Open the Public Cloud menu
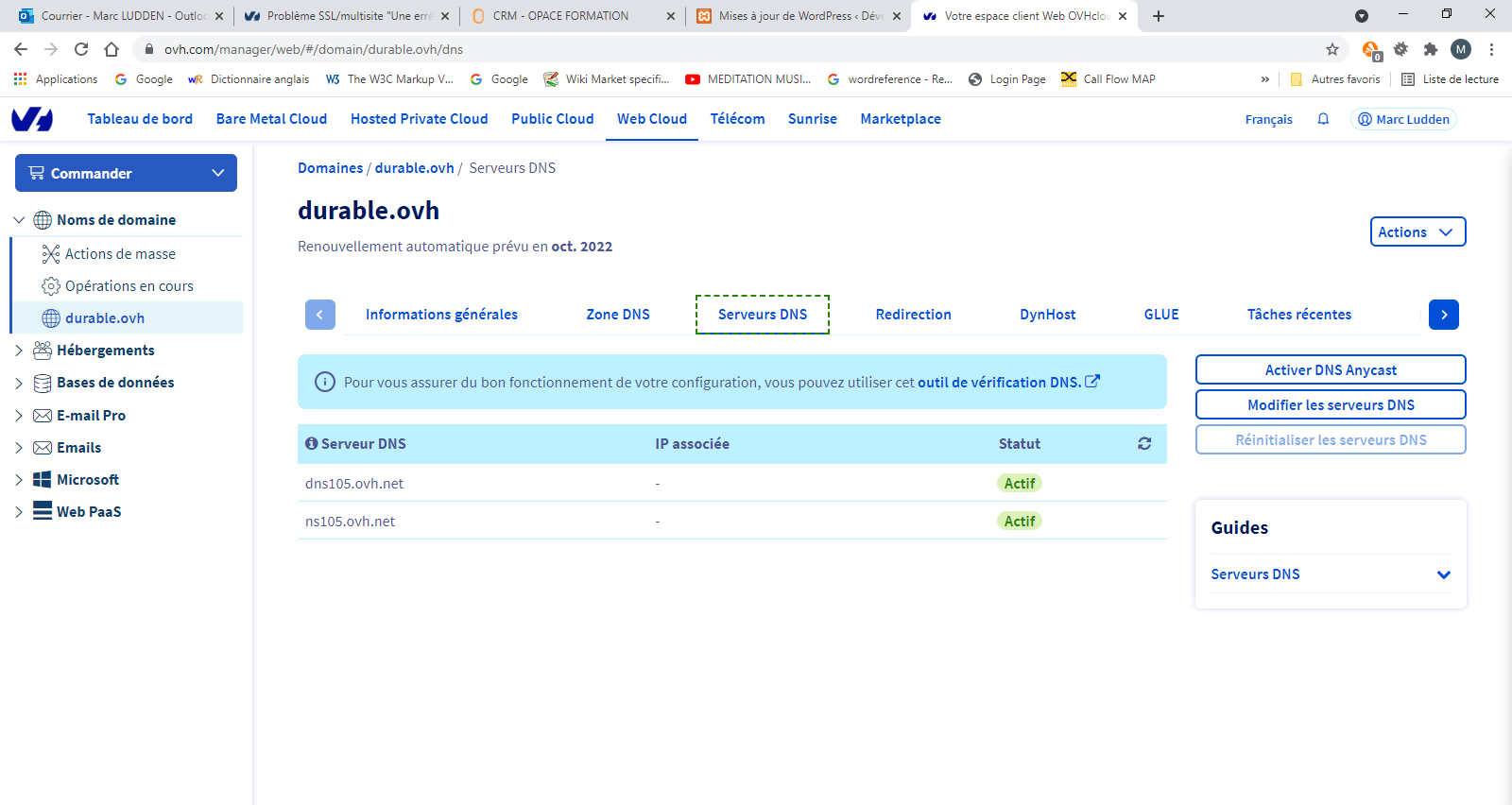 point(552,119)
